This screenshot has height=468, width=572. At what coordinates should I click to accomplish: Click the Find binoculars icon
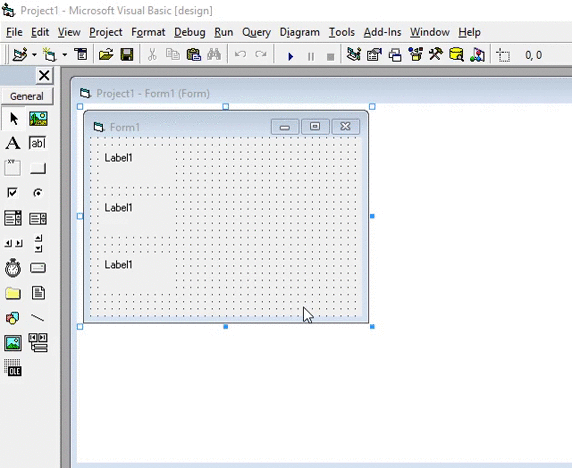coord(214,55)
